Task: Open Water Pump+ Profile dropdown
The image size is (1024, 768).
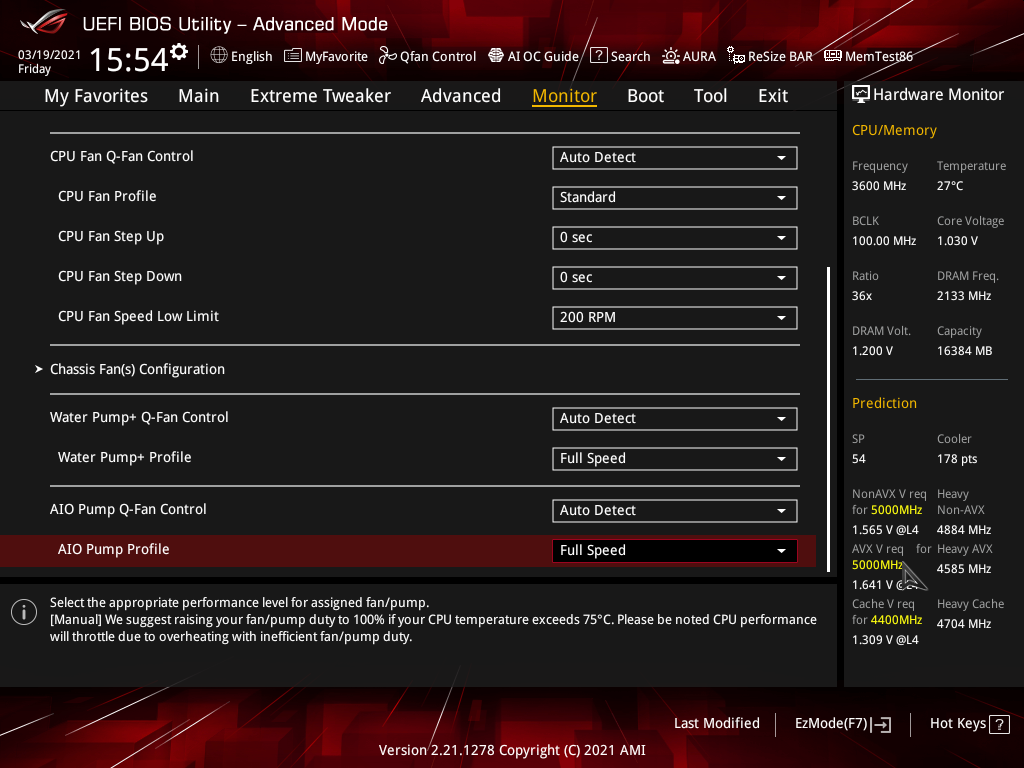Action: coord(675,458)
